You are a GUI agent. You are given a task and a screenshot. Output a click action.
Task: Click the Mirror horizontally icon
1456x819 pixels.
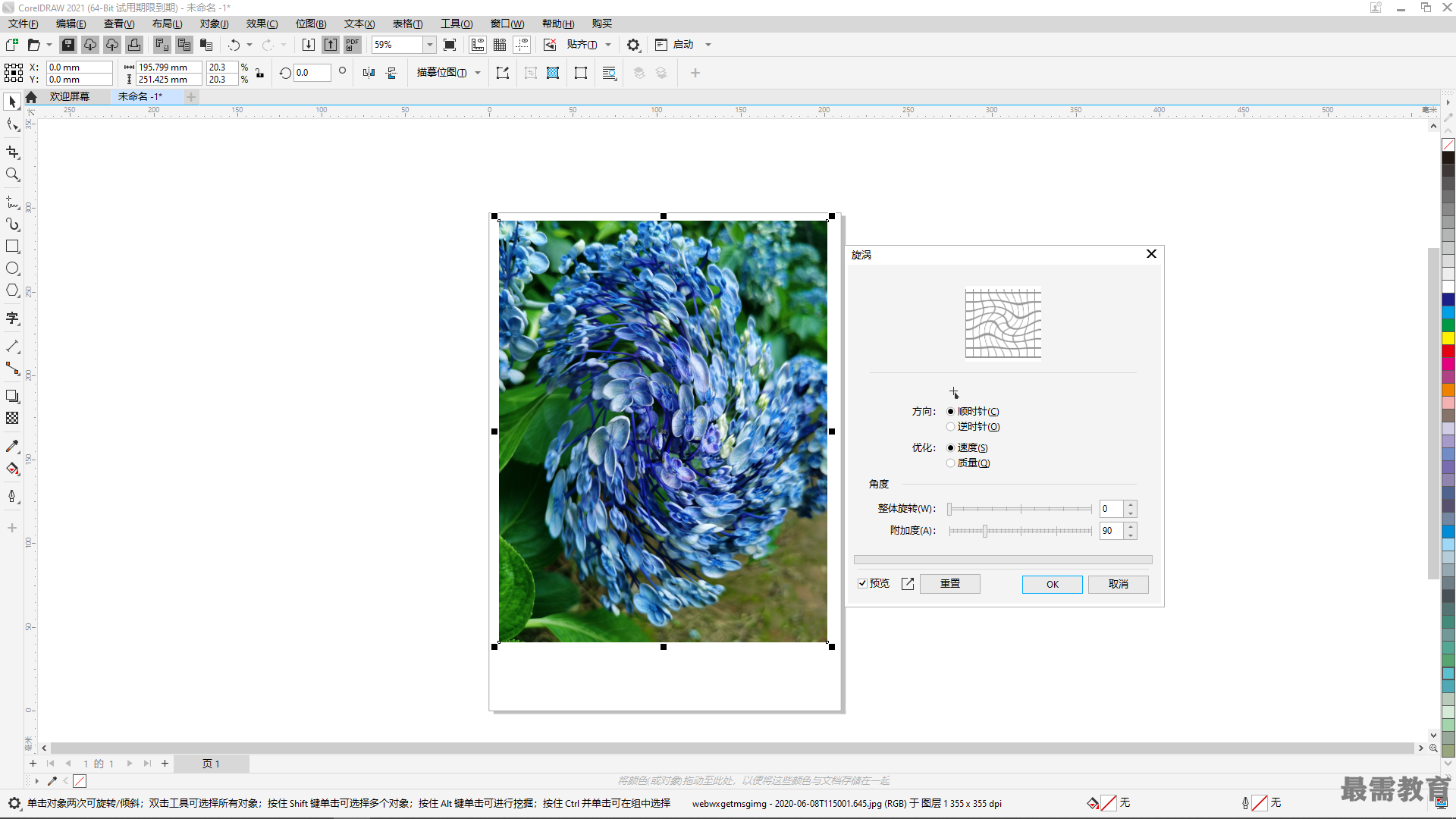tap(369, 73)
